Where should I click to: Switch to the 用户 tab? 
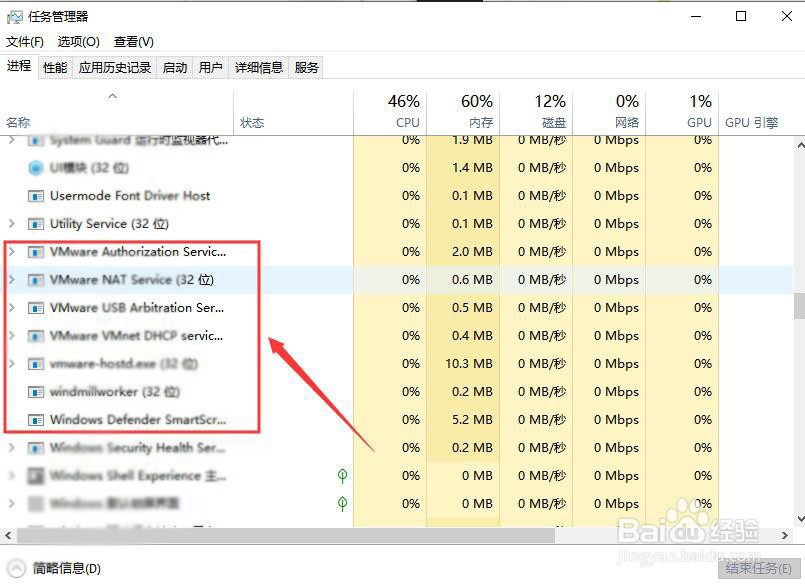click(x=210, y=67)
